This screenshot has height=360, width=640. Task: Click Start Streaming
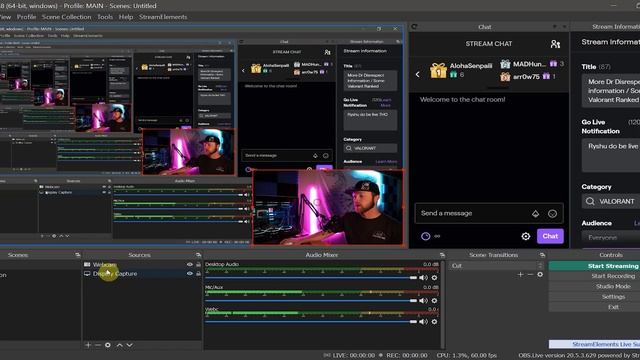tap(594, 266)
